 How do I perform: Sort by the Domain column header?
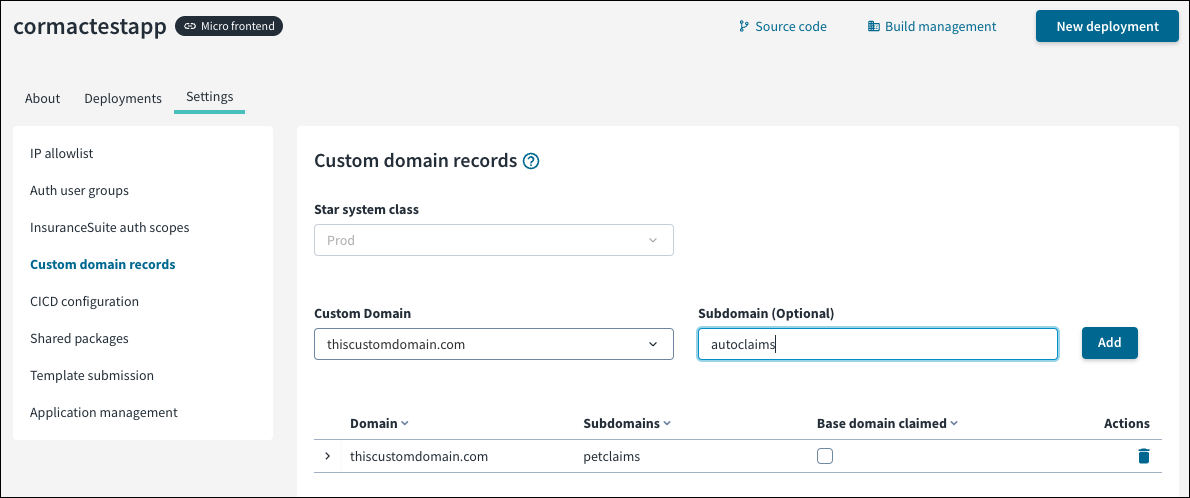click(379, 423)
